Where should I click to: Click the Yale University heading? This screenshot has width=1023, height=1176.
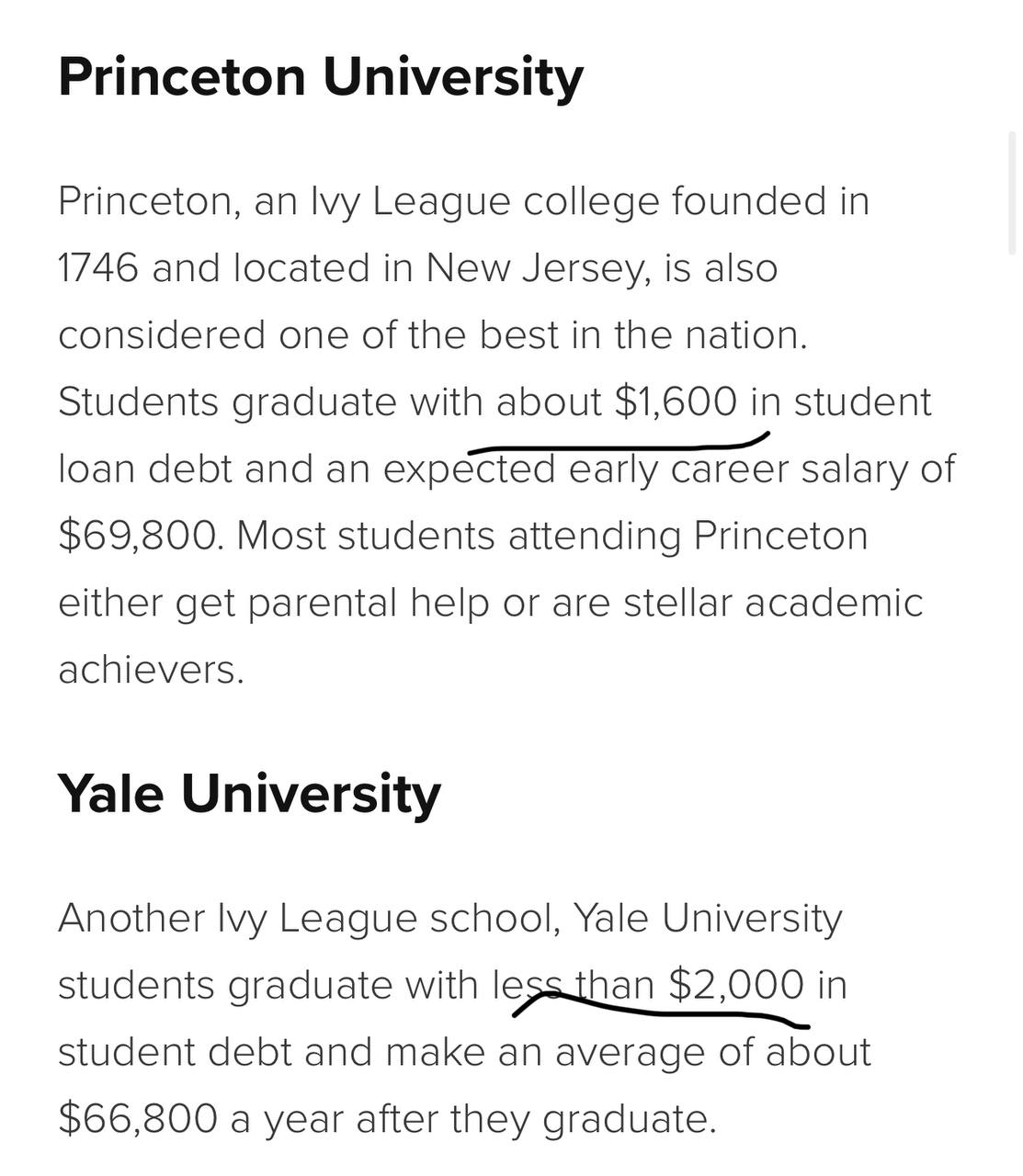tap(249, 794)
